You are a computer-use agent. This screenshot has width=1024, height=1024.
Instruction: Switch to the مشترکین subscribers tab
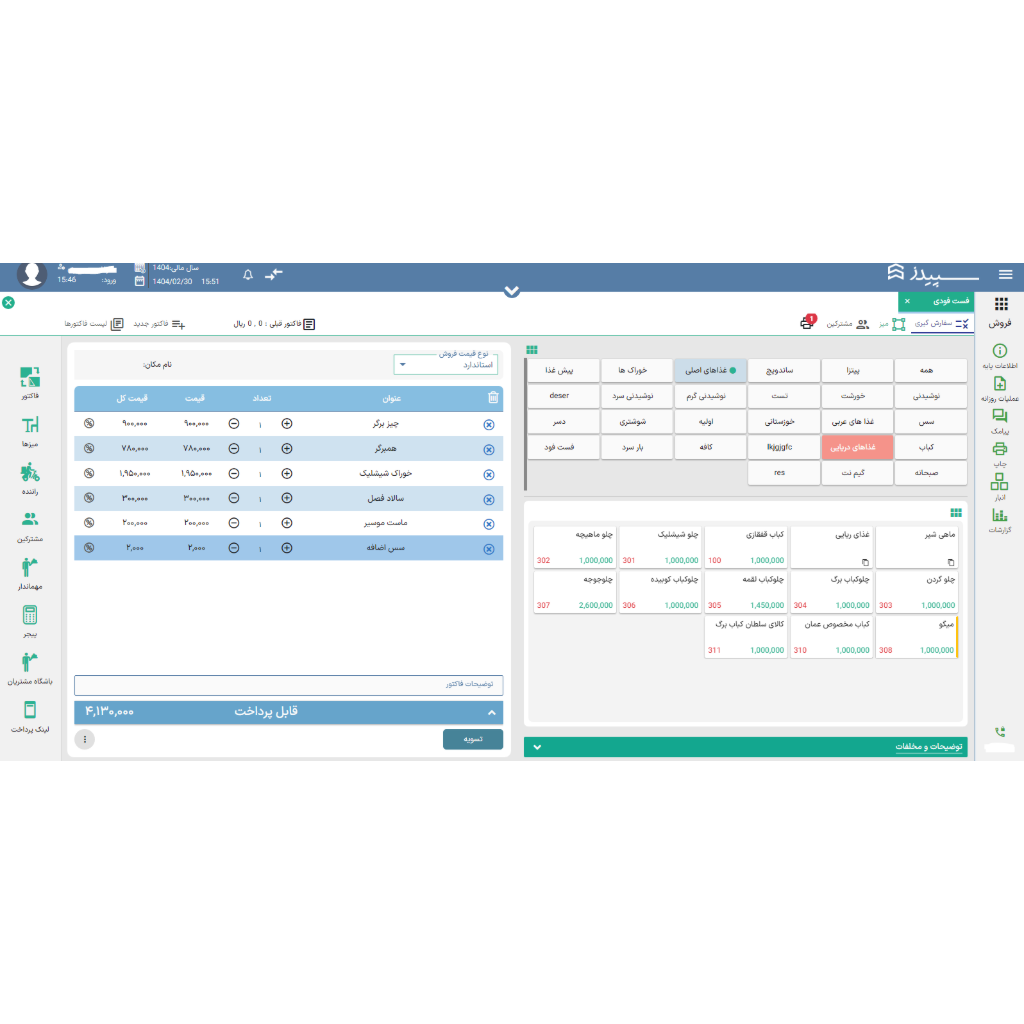pyautogui.click(x=847, y=324)
